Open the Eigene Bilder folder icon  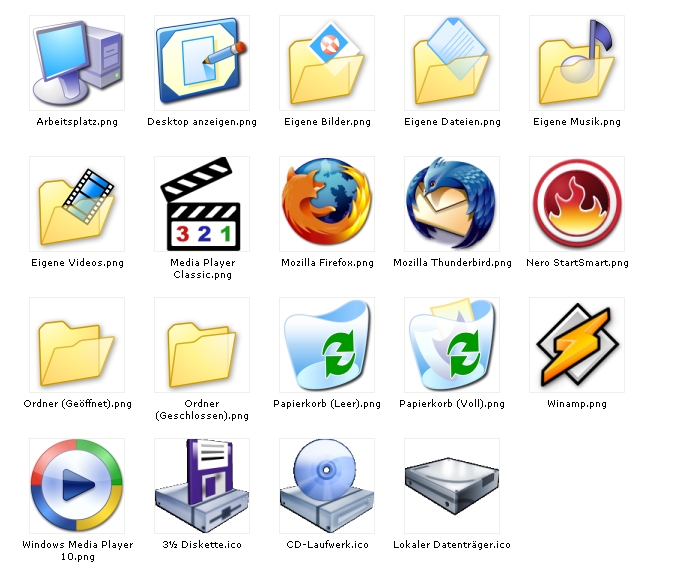327,63
